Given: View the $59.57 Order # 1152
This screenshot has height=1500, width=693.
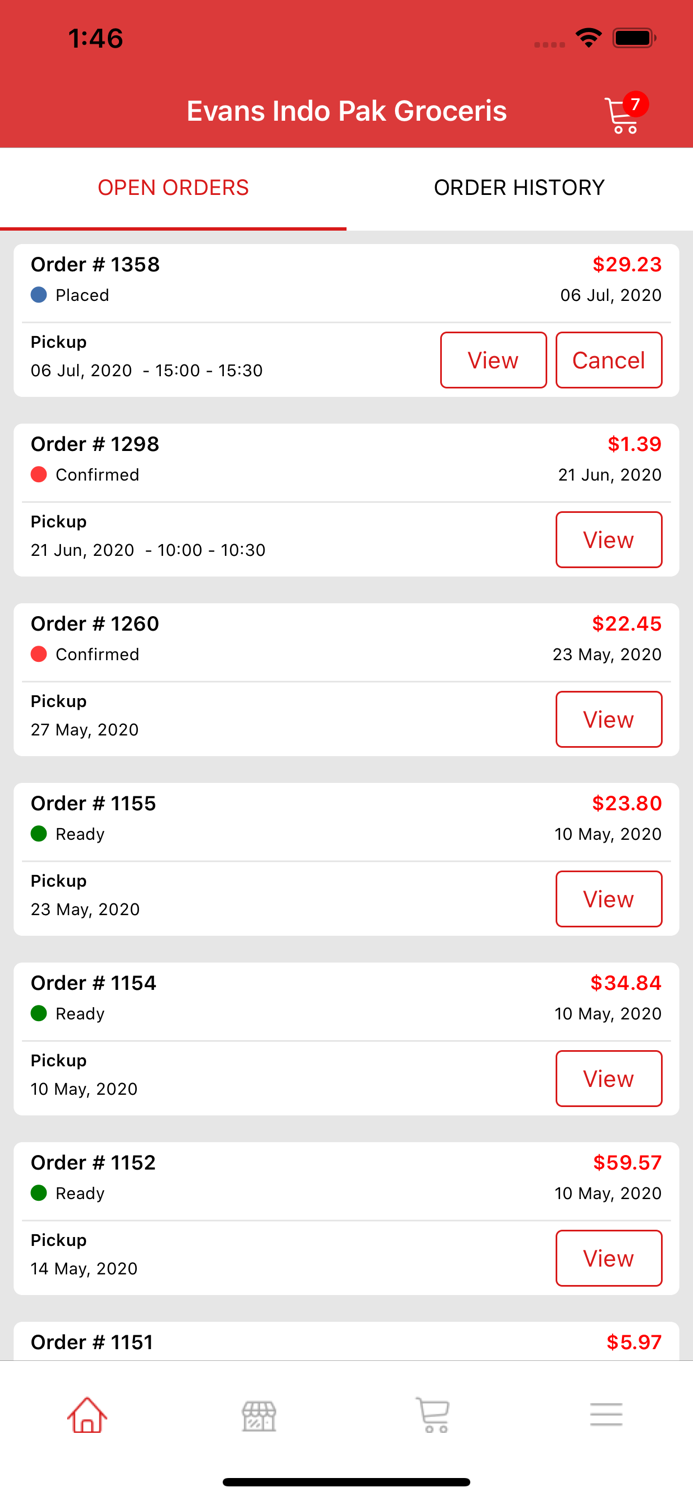Looking at the screenshot, I should click(x=608, y=1258).
